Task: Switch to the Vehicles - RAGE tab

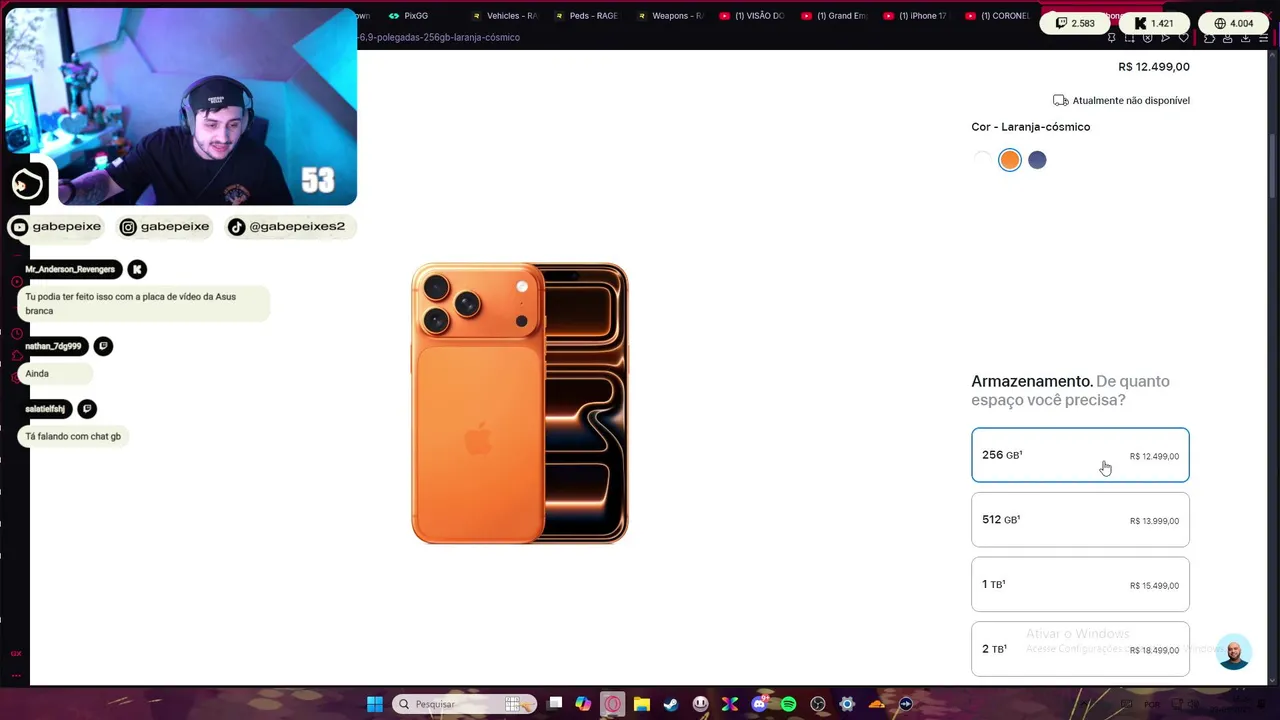Action: pos(505,16)
